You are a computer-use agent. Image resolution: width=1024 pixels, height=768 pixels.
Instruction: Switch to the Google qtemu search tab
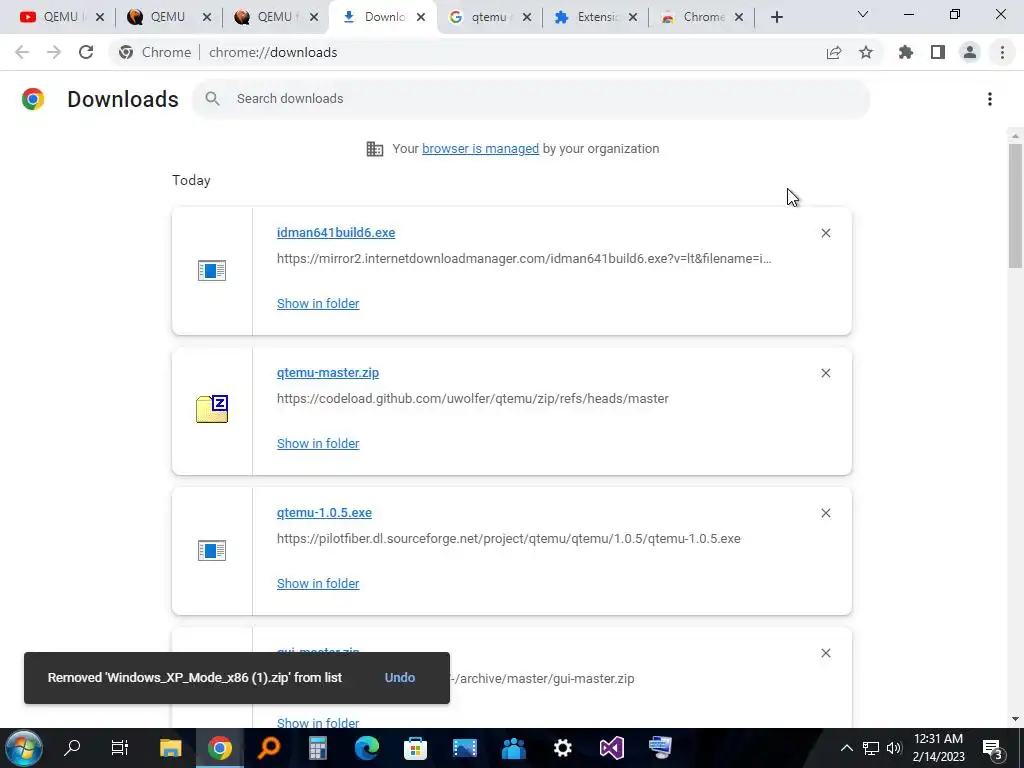(488, 17)
